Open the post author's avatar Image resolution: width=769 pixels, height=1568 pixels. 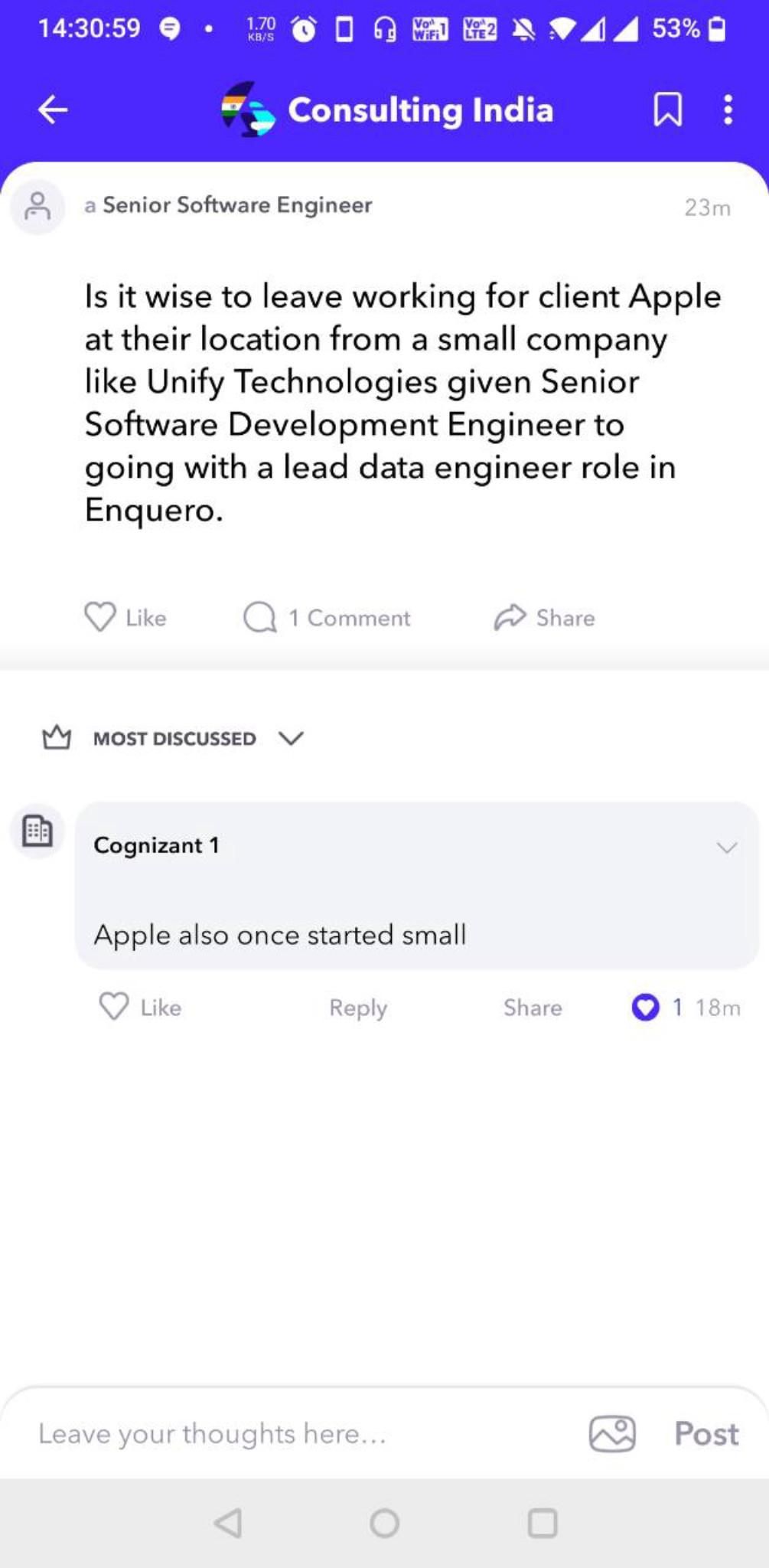tap(37, 207)
